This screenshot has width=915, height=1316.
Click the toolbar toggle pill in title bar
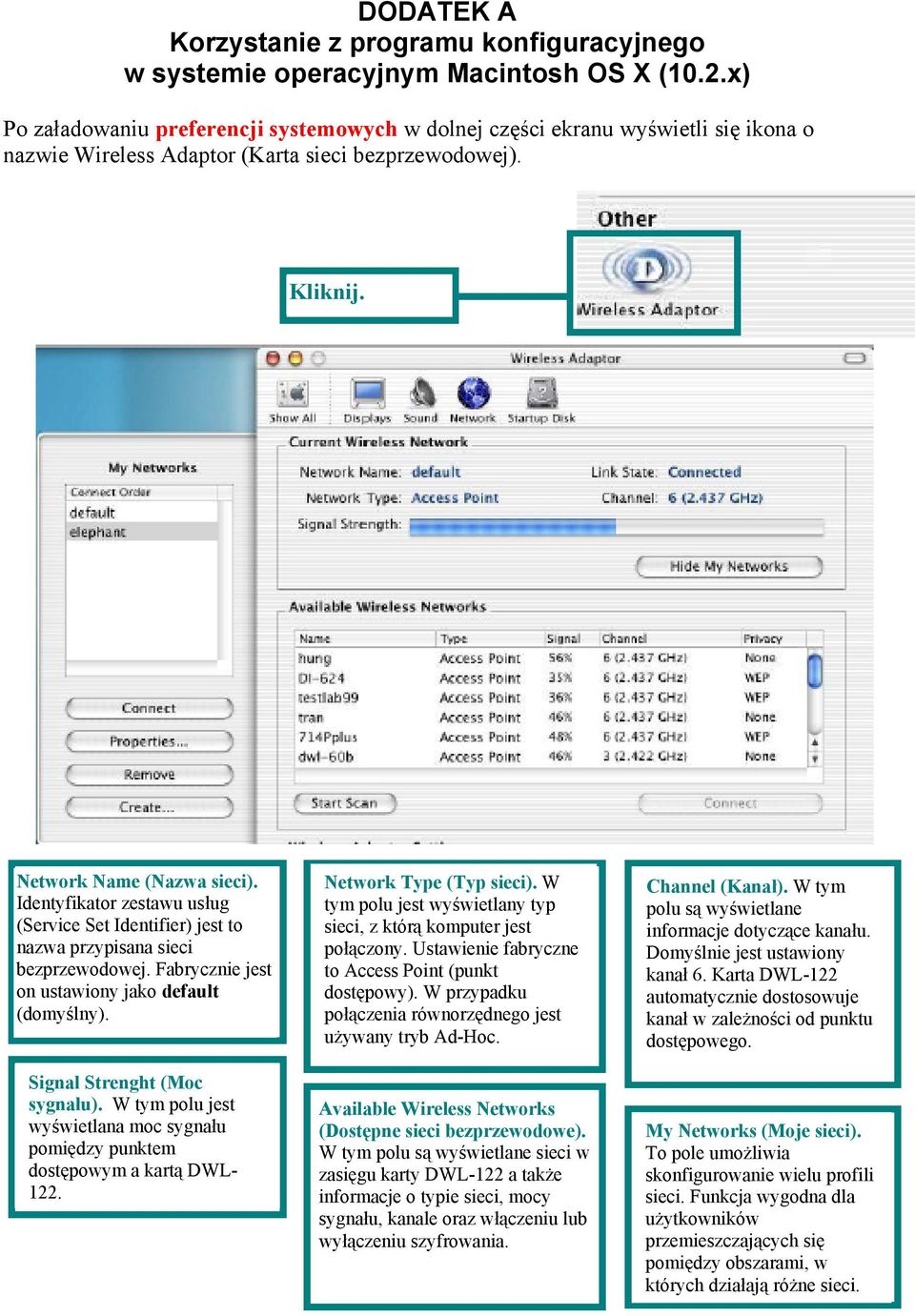pyautogui.click(x=854, y=358)
